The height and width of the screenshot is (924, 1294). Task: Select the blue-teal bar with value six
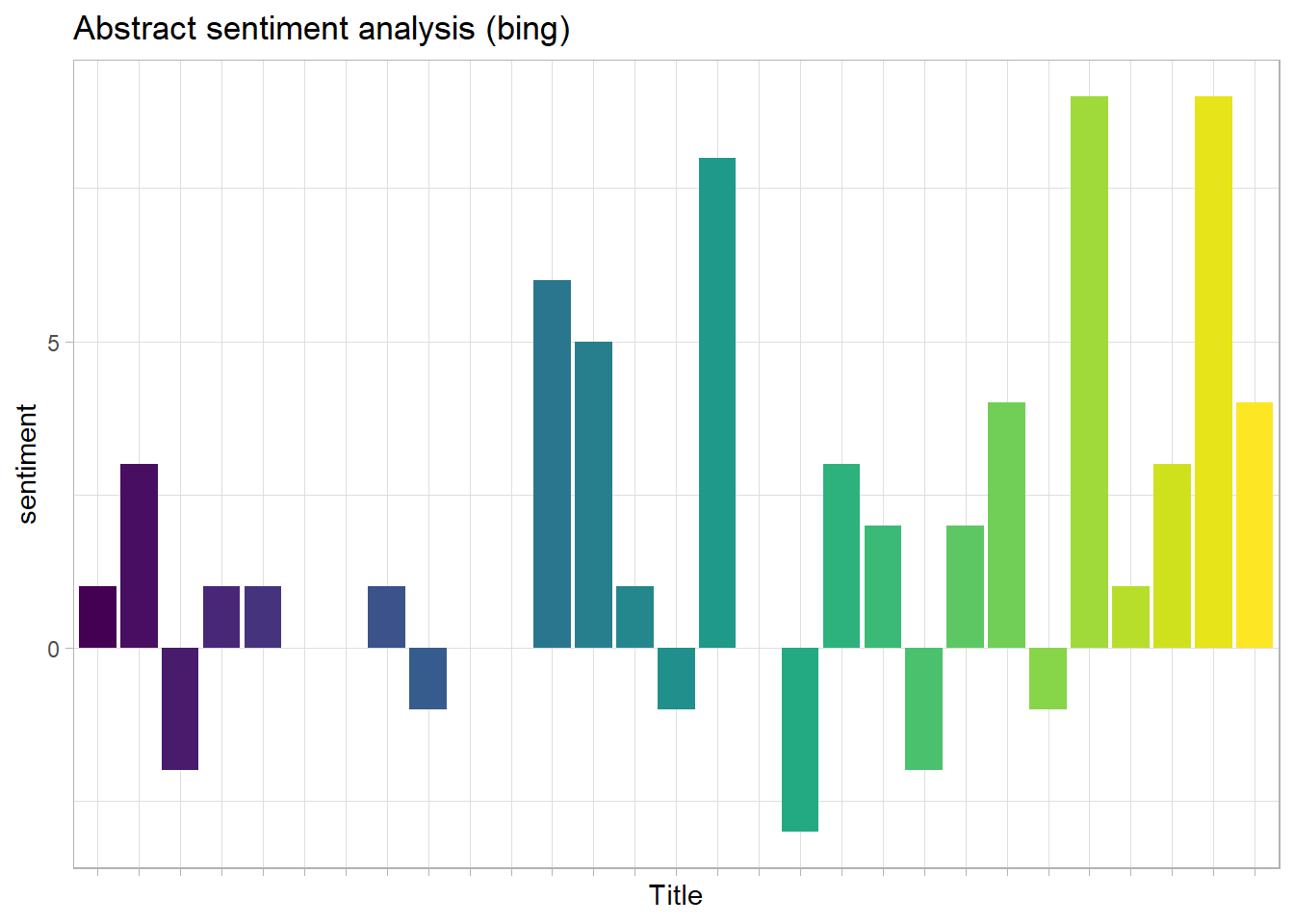(x=552, y=464)
